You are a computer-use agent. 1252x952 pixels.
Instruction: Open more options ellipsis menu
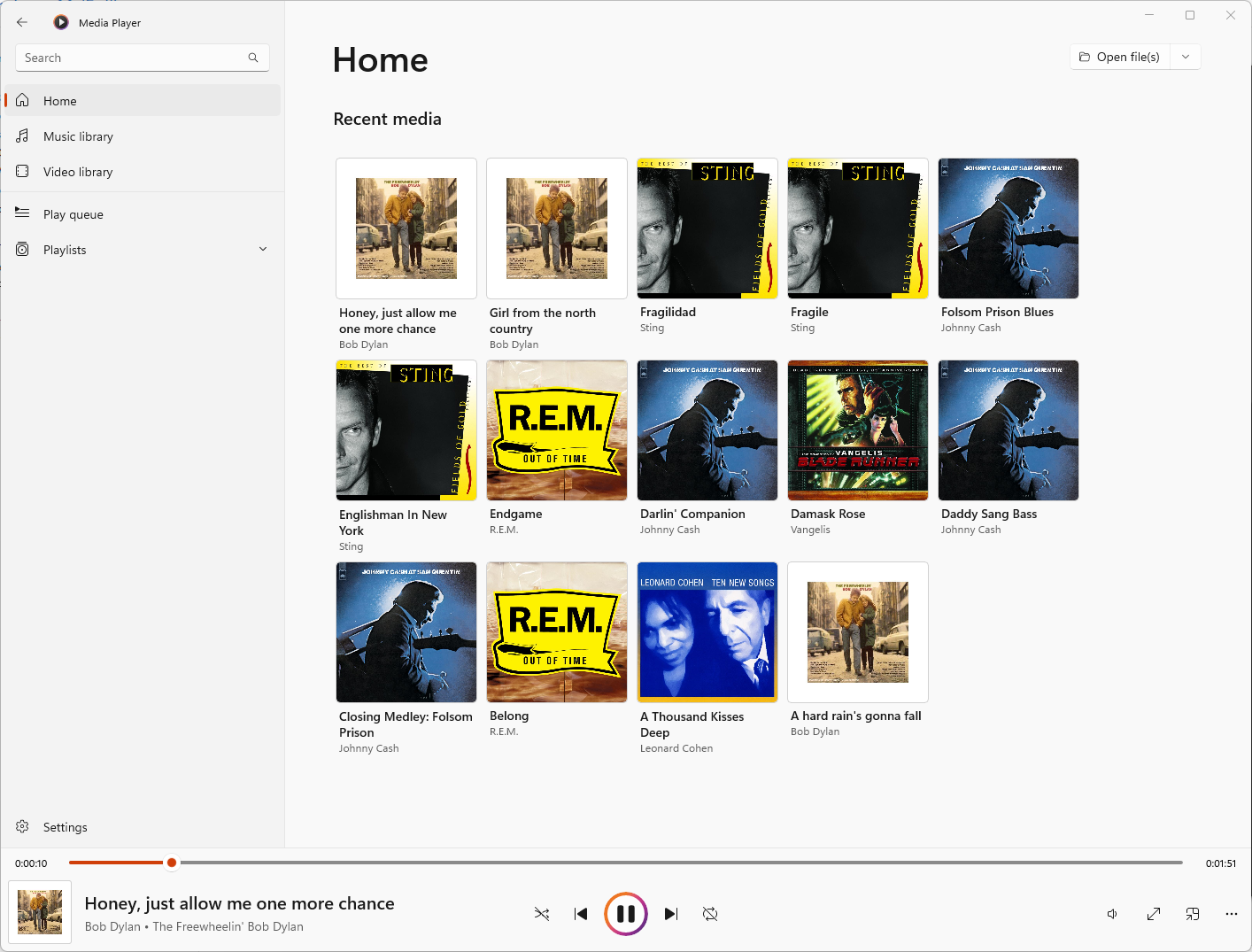[1232, 914]
